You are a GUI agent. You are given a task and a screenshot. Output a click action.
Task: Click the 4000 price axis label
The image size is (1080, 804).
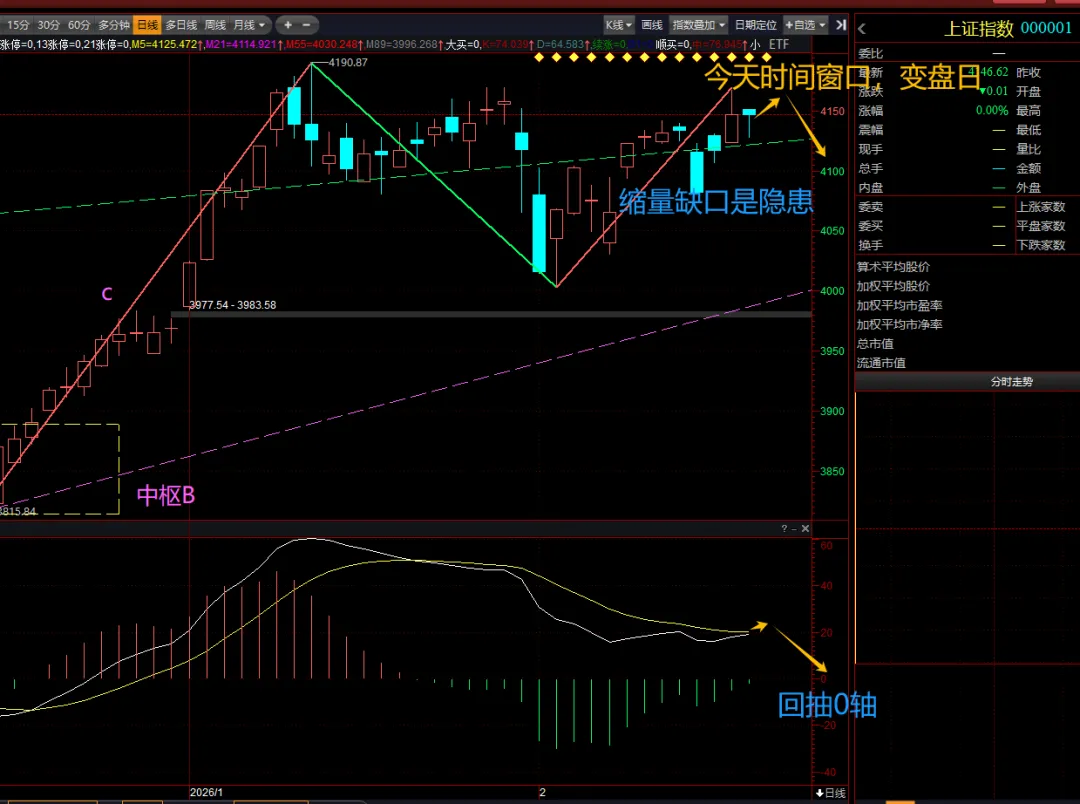point(832,291)
